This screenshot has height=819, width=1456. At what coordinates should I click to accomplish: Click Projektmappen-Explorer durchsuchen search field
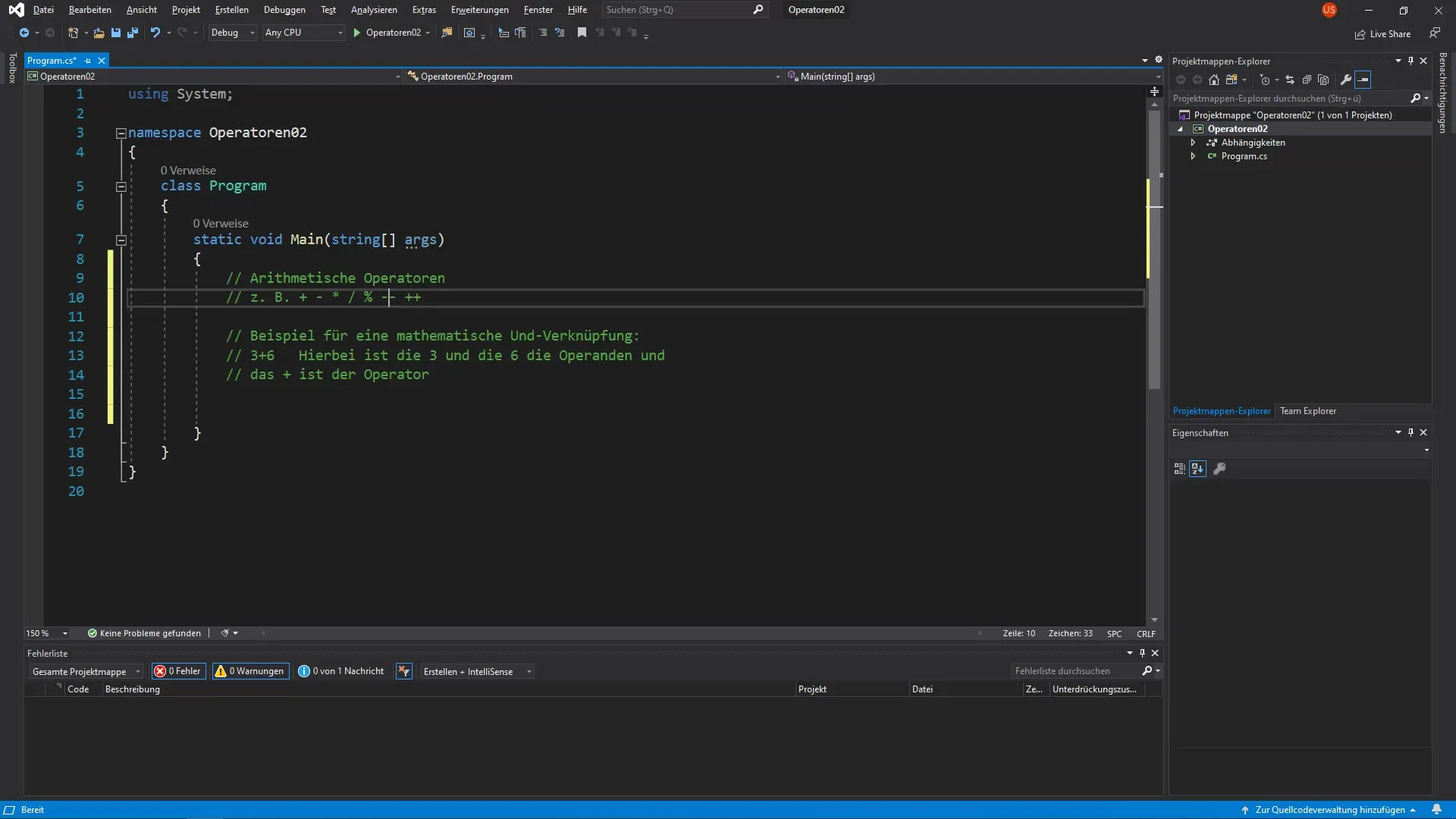1300,99
